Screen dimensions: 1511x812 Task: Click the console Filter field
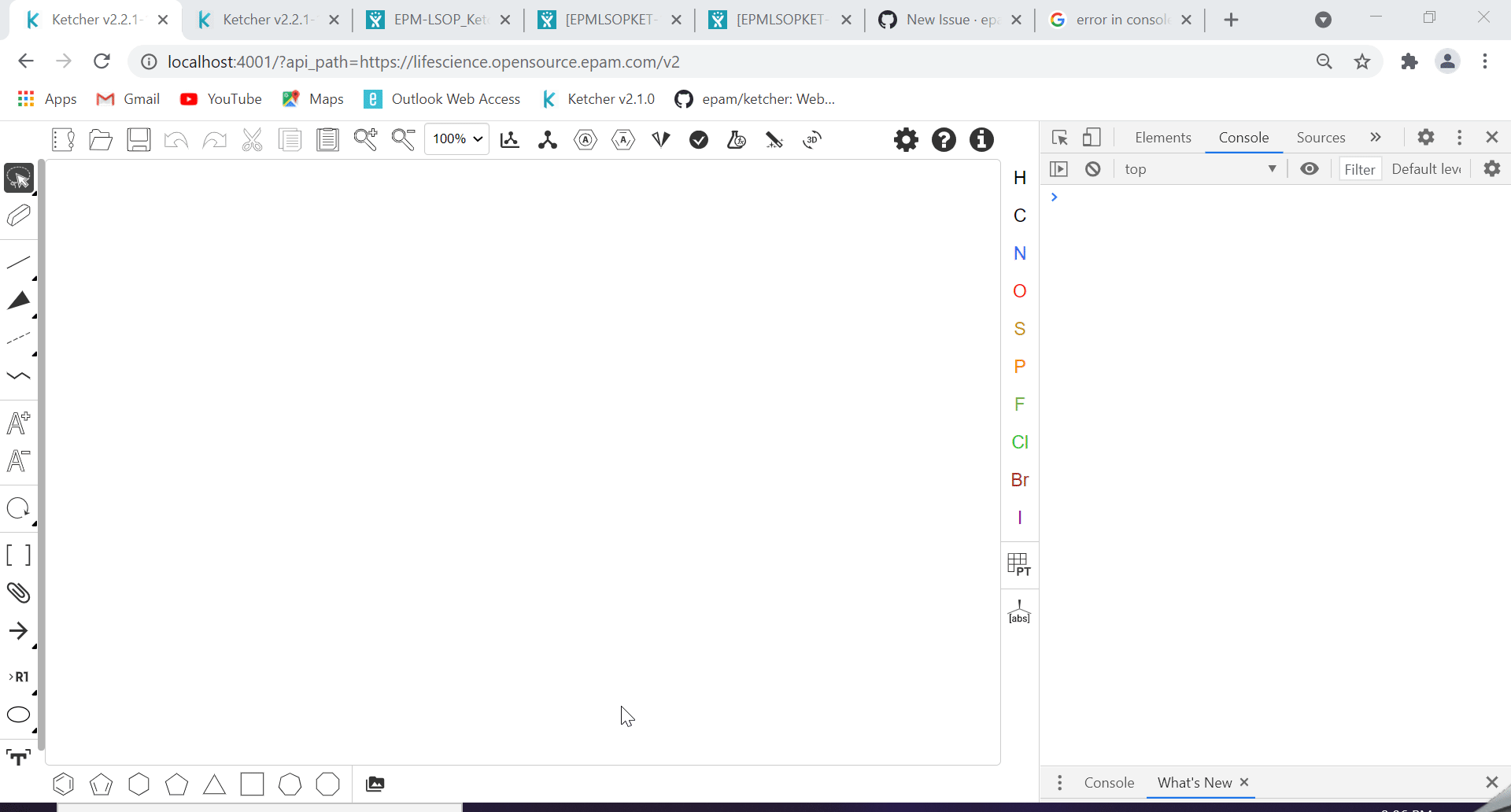tap(1360, 169)
